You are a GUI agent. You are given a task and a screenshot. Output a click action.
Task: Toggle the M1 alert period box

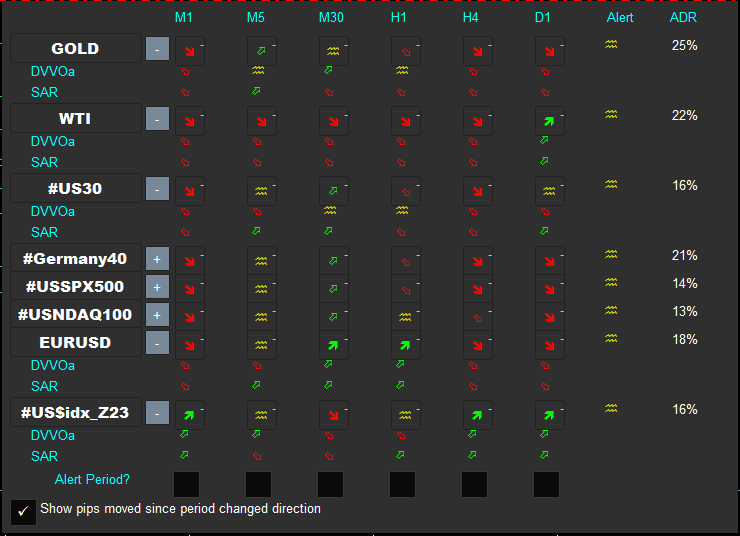click(186, 484)
